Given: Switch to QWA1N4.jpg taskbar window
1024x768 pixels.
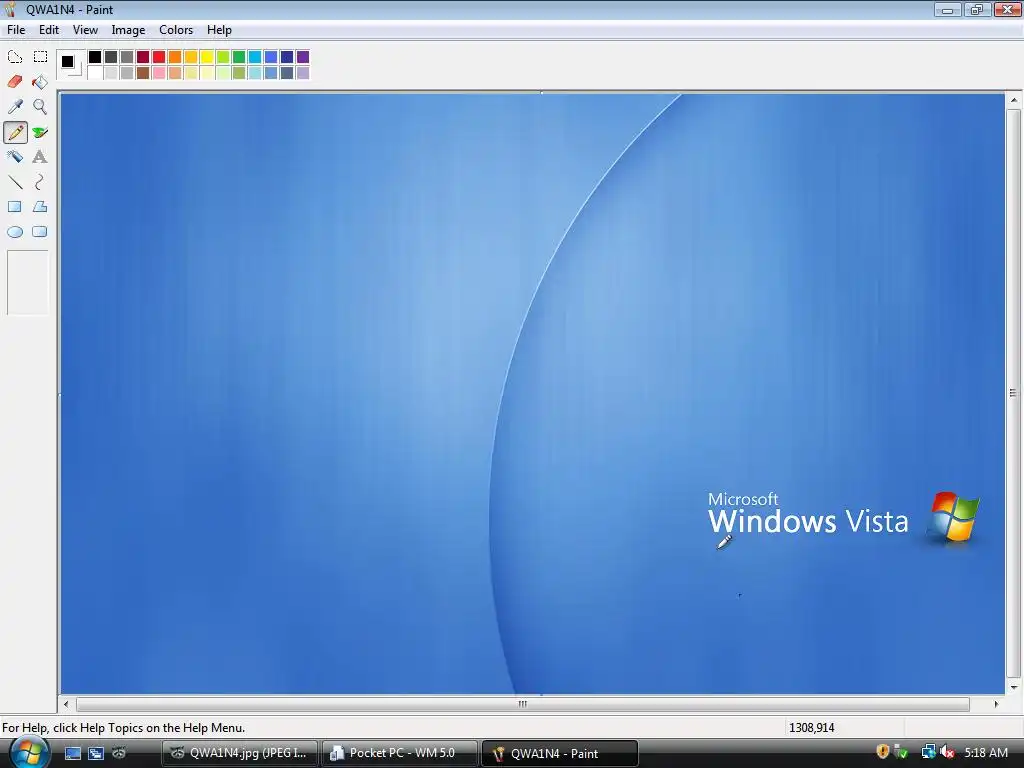Looking at the screenshot, I should [x=240, y=753].
